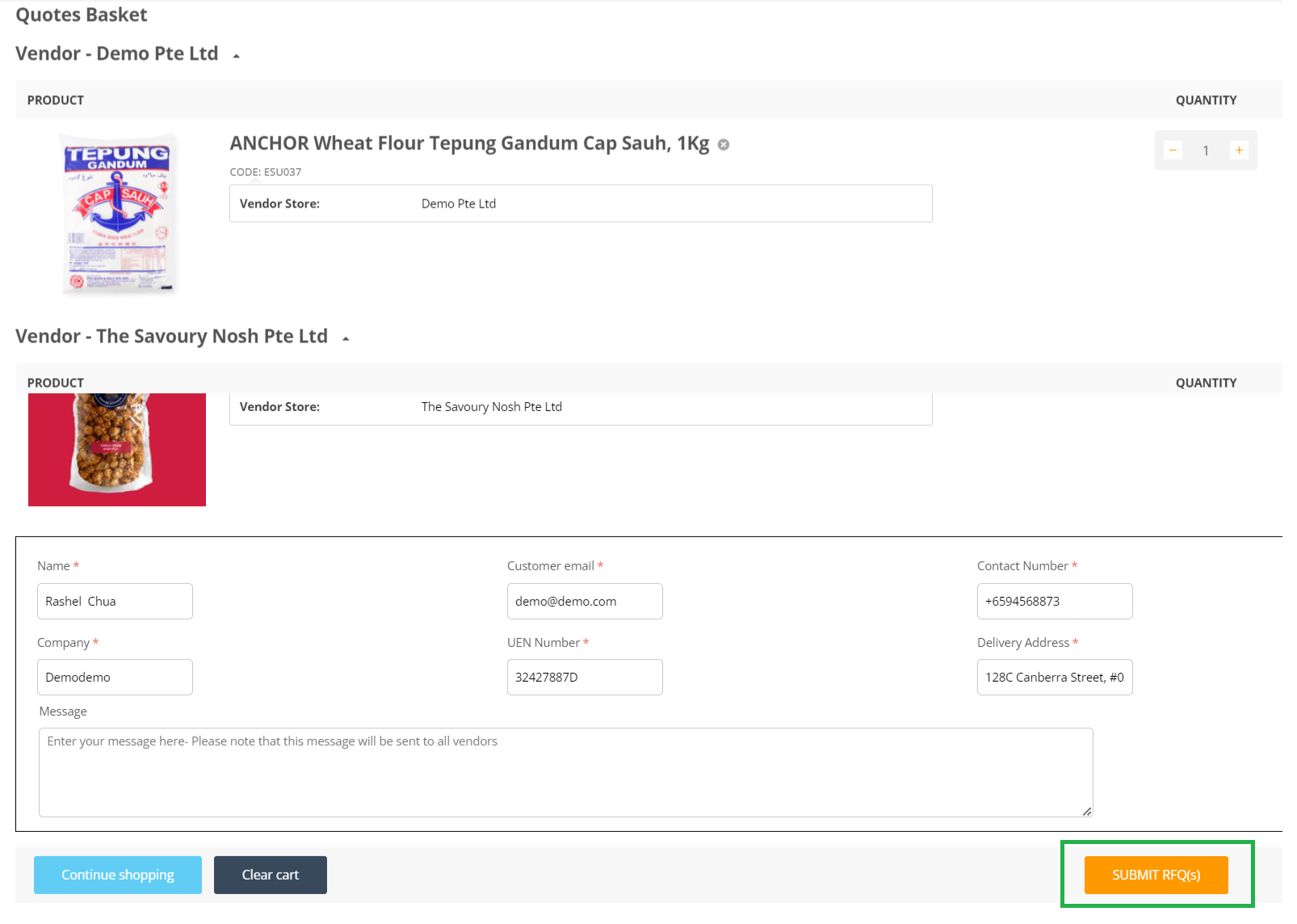The width and height of the screenshot is (1297, 924).
Task: Collapse Vendor The Savoury Nosh section
Action: click(x=346, y=338)
